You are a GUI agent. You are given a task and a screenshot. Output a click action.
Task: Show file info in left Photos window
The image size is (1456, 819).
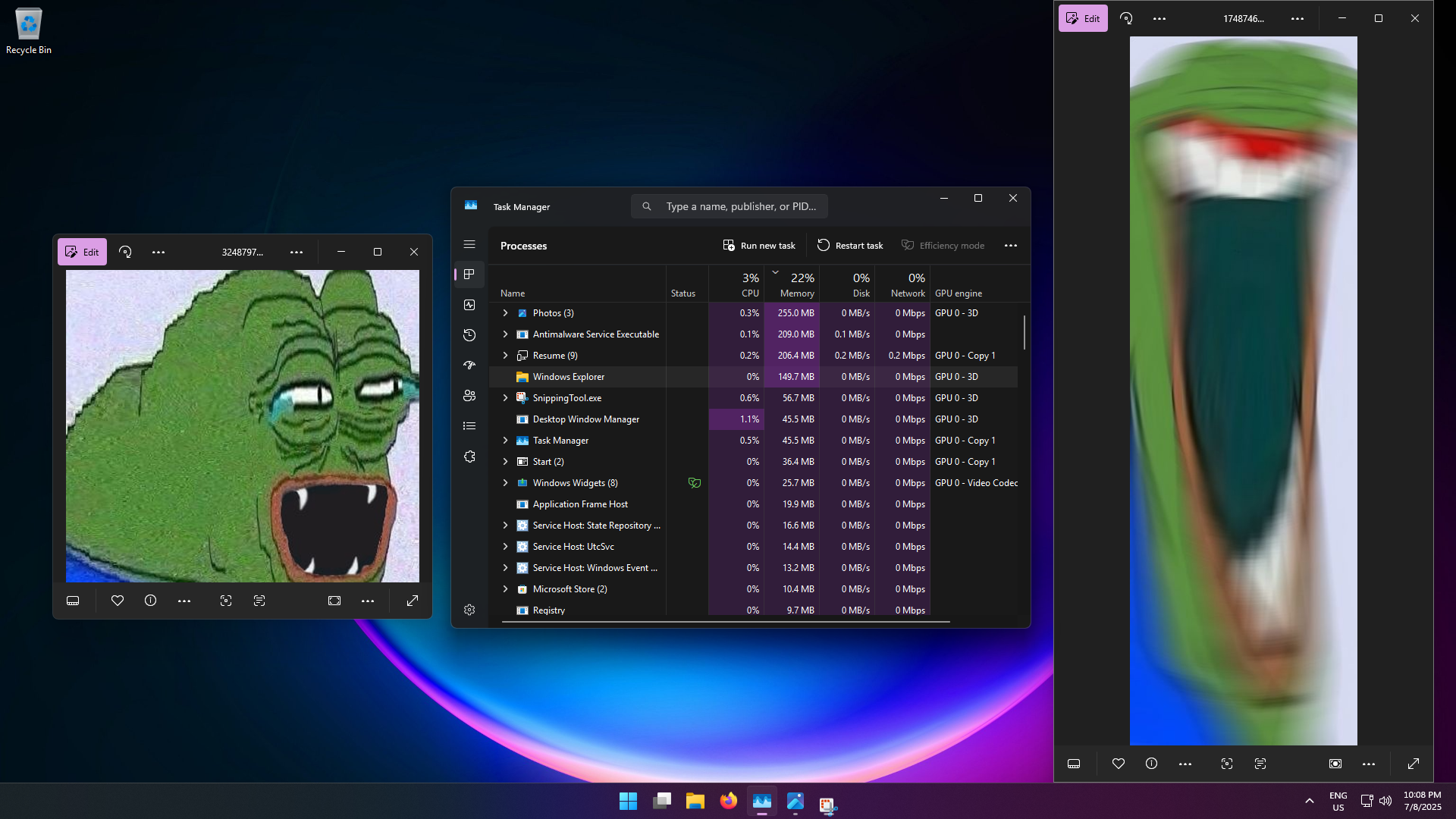pyautogui.click(x=151, y=601)
